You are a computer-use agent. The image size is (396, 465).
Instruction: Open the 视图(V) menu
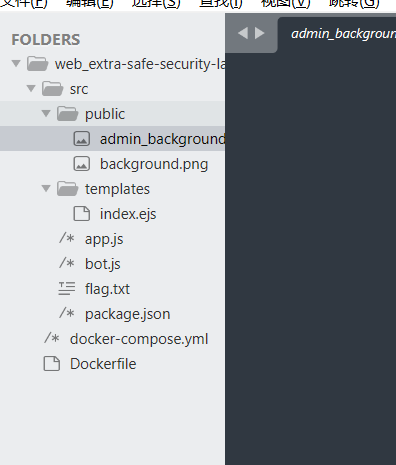(285, 3)
